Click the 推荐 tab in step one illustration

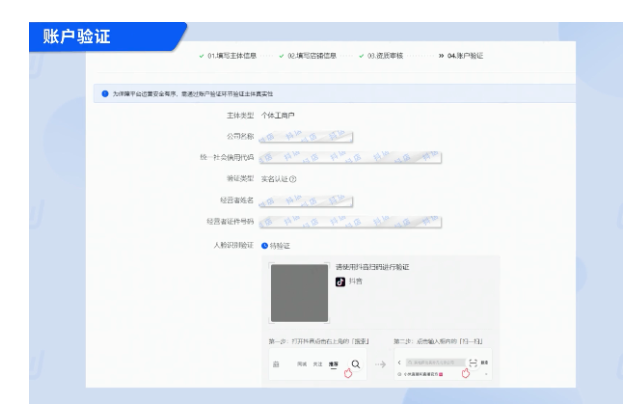coord(333,364)
